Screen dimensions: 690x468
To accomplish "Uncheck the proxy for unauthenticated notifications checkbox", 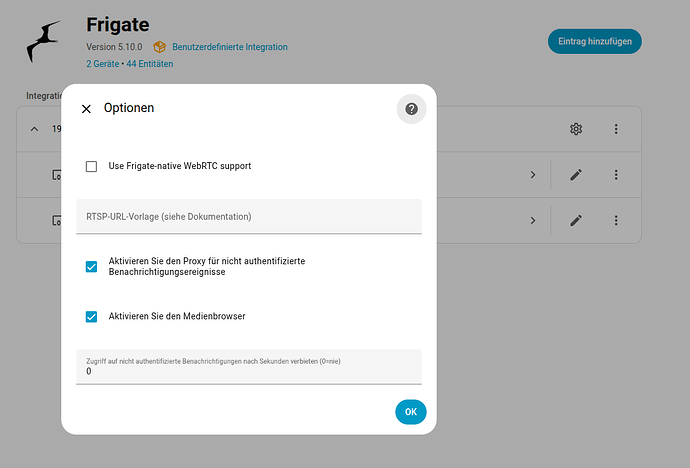I will (92, 267).
